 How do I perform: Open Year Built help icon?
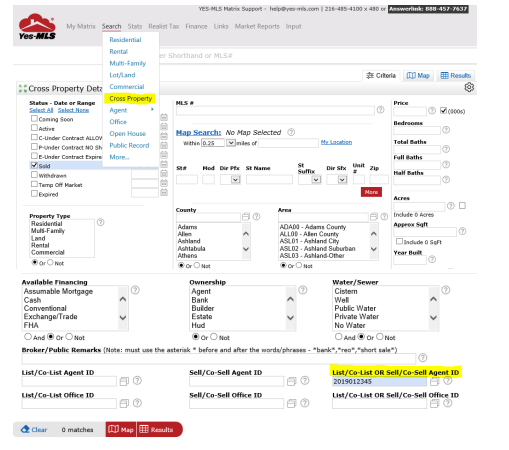coord(432,259)
